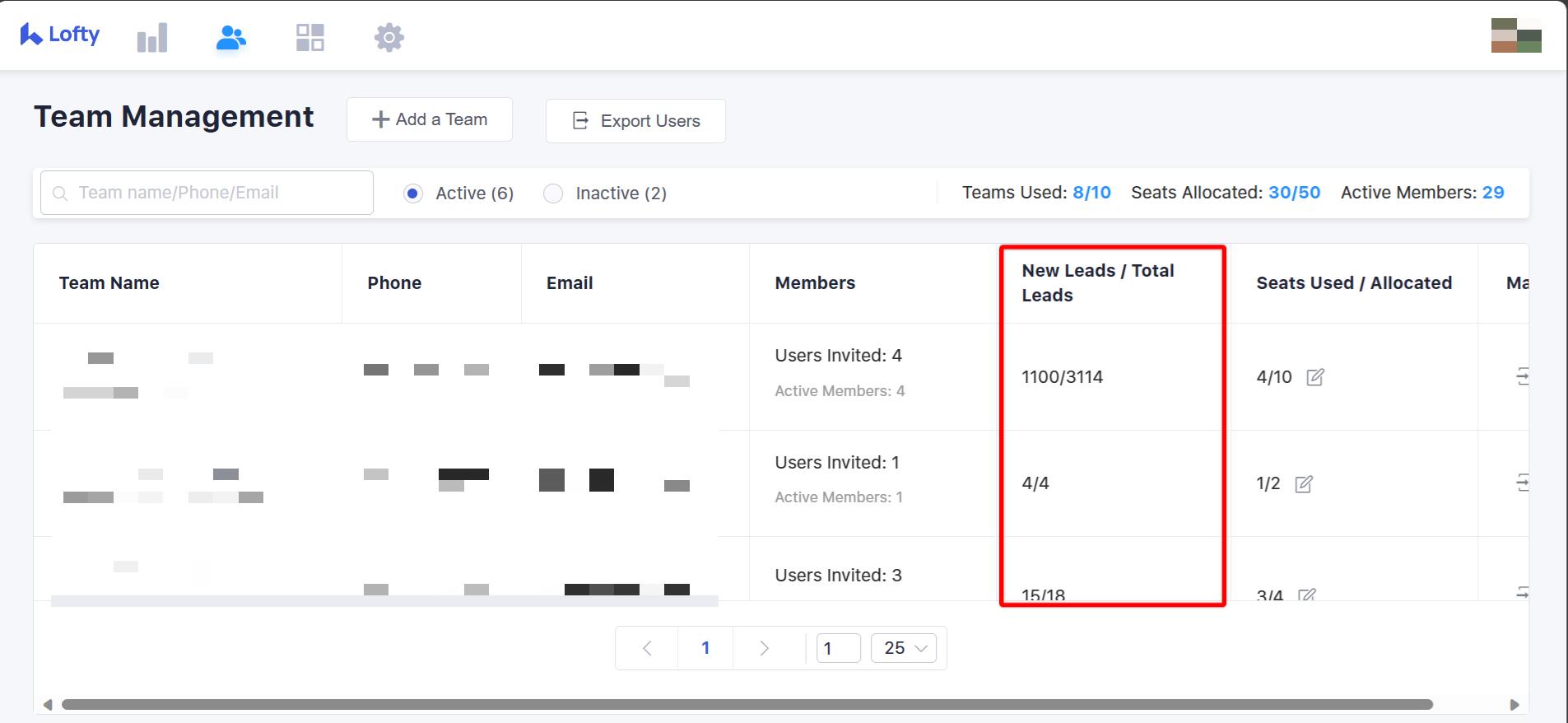
Task: Click the Team name/Phone/Email search field
Action: (x=207, y=193)
